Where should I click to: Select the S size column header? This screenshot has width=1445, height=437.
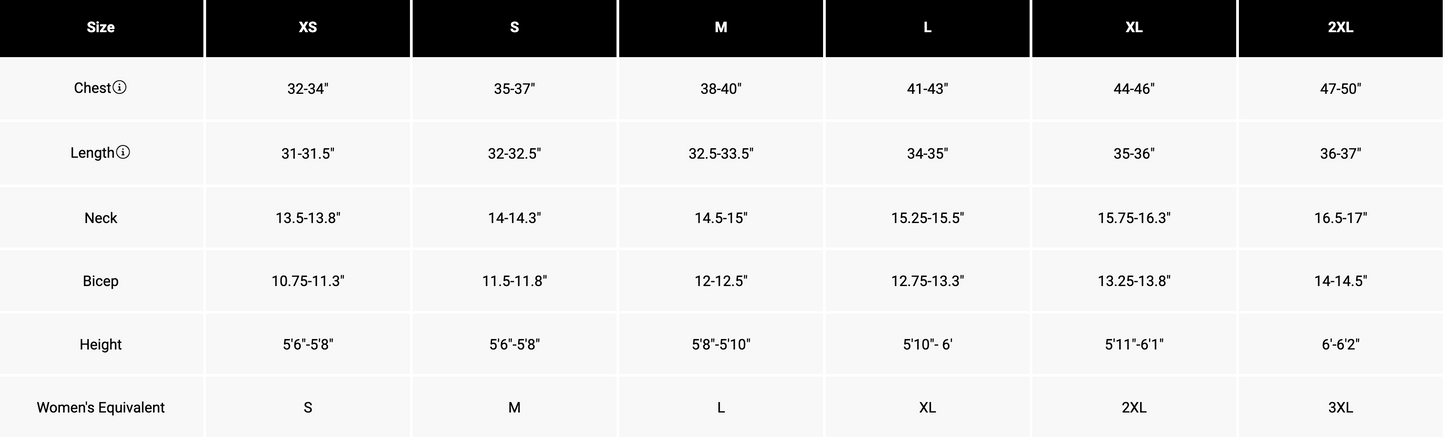pyautogui.click(x=514, y=28)
